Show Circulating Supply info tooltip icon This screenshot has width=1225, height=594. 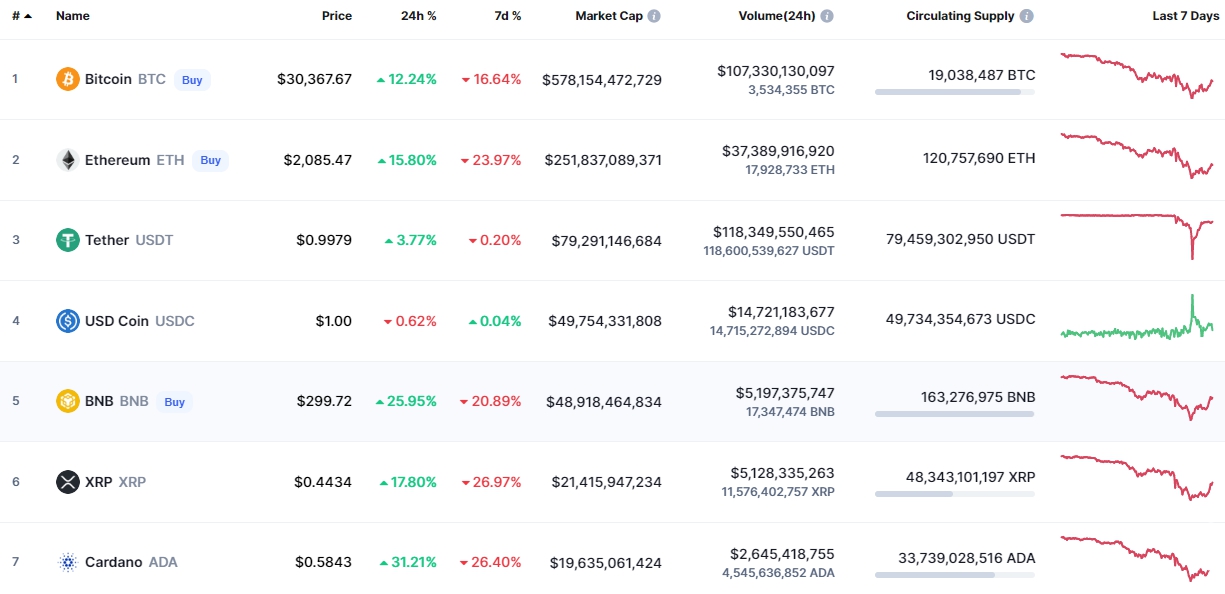tap(1027, 16)
